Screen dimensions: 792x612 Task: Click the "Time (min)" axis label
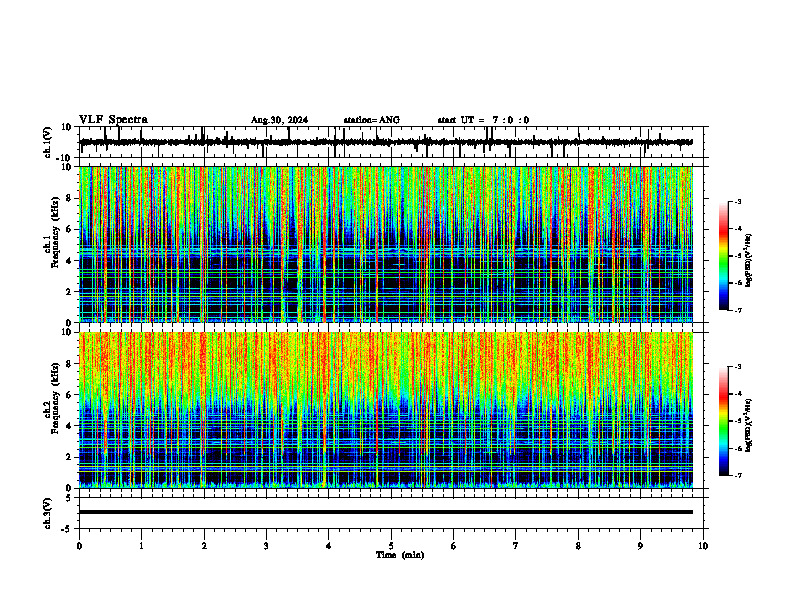pos(400,555)
